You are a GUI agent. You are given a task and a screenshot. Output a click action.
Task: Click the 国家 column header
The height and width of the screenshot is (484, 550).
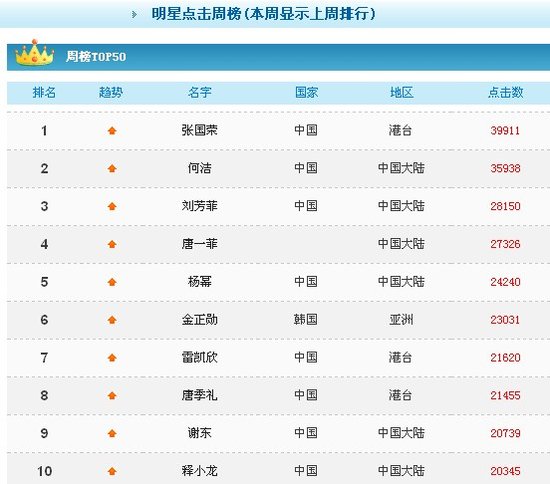point(306,93)
